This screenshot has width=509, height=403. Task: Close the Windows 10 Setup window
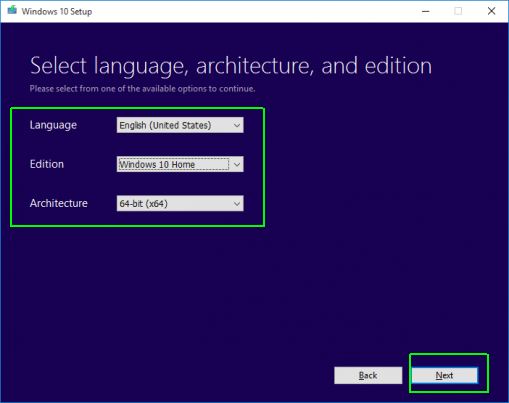(x=491, y=11)
